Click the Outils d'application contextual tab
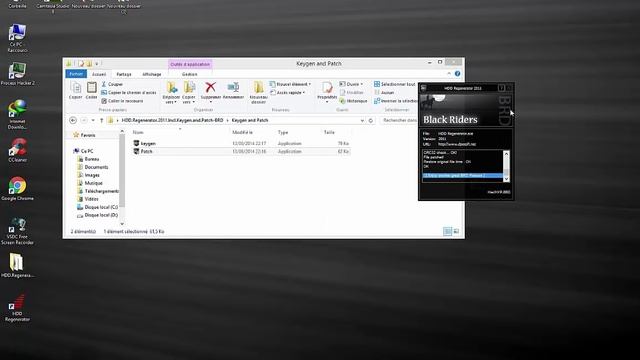This screenshot has width=640, height=360. (x=190, y=64)
